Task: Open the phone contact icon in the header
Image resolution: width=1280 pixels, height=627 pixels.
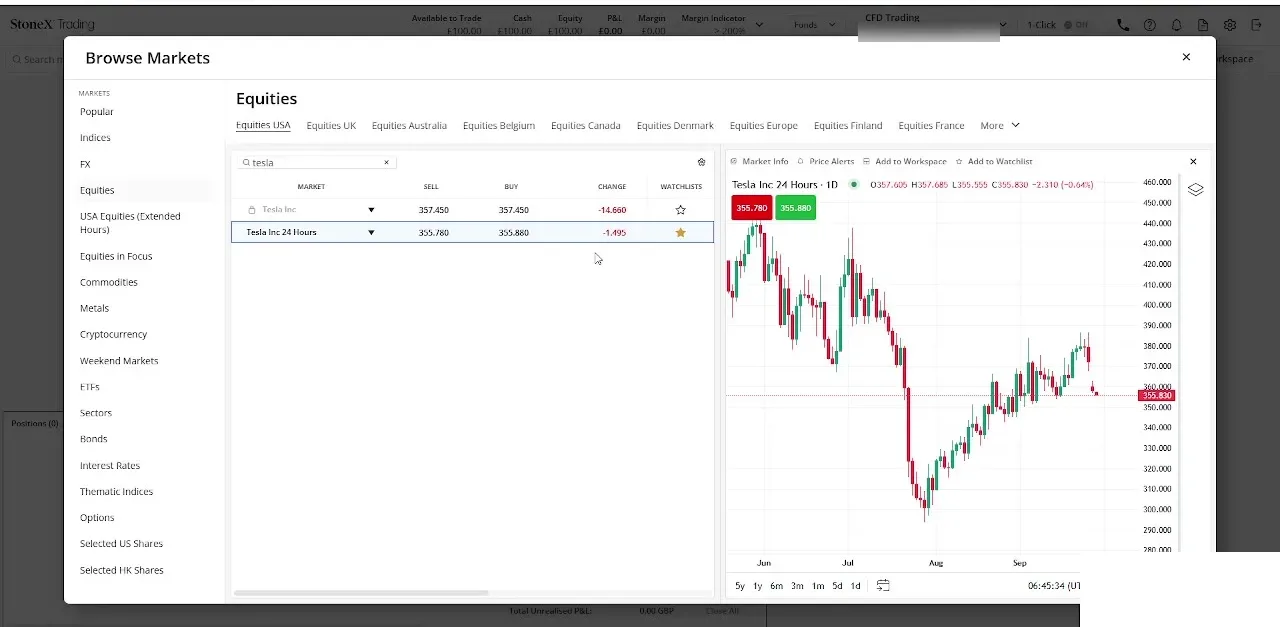Action: pyautogui.click(x=1123, y=25)
